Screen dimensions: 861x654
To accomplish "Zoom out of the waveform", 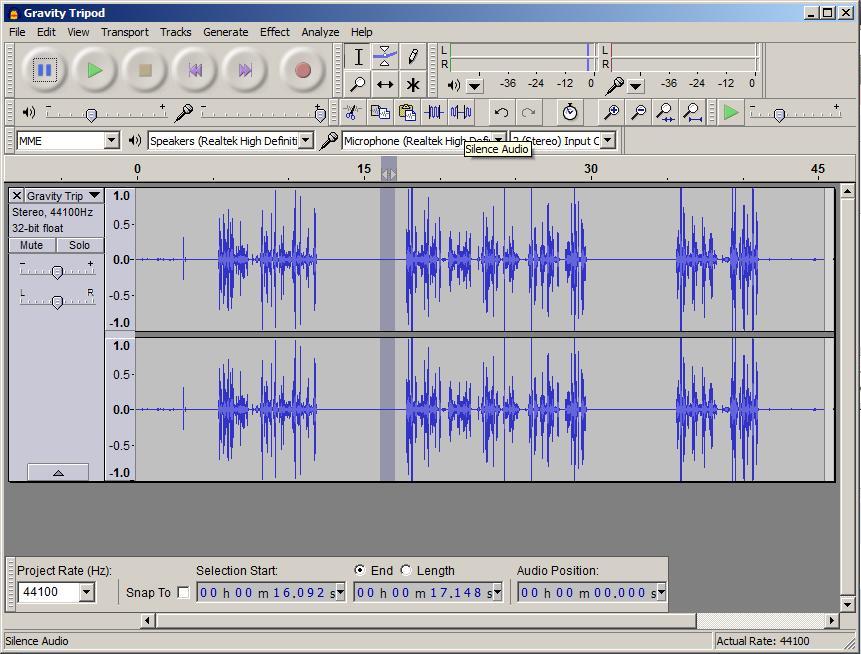I will (x=638, y=113).
